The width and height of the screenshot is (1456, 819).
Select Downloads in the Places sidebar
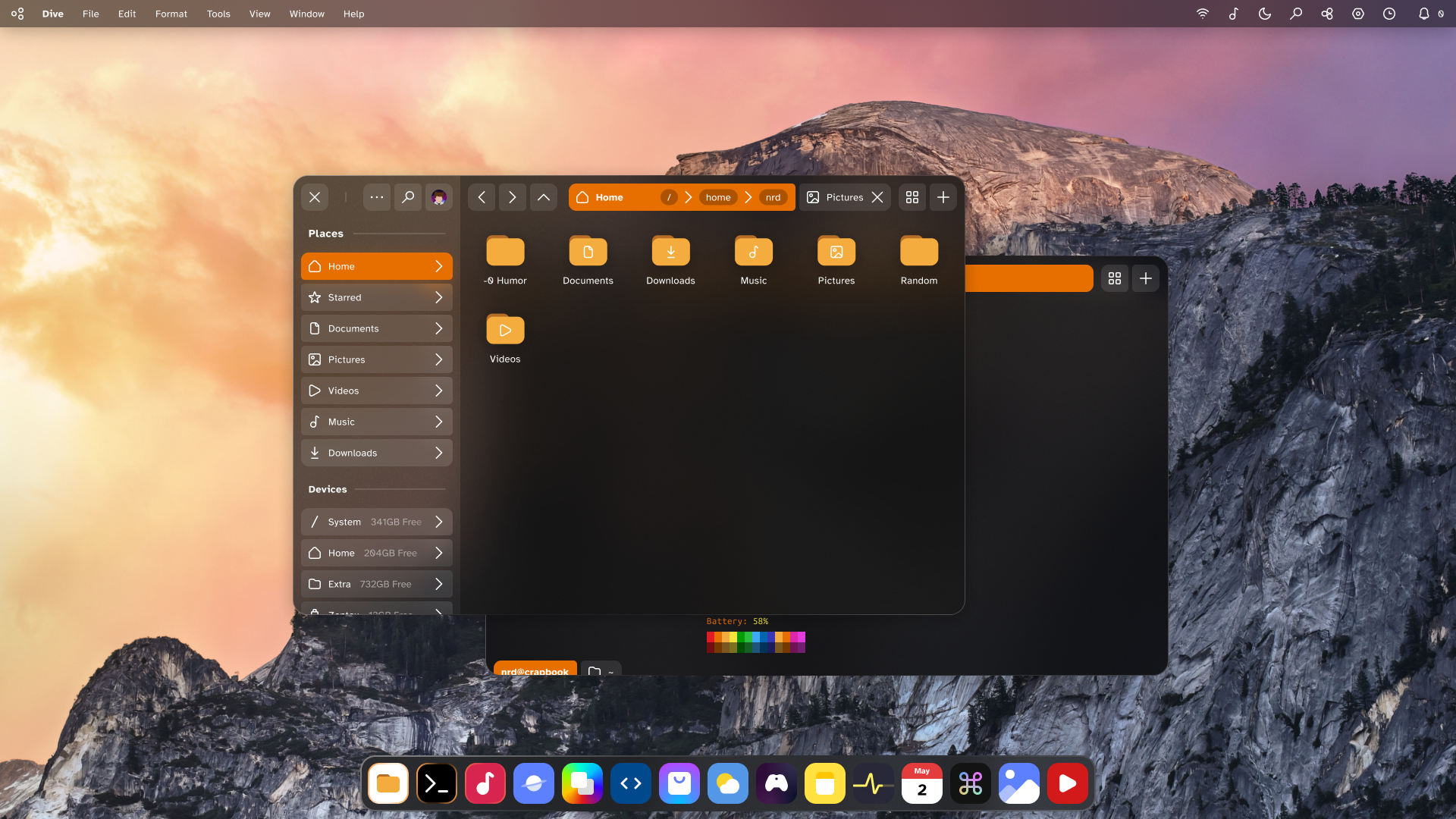point(377,453)
